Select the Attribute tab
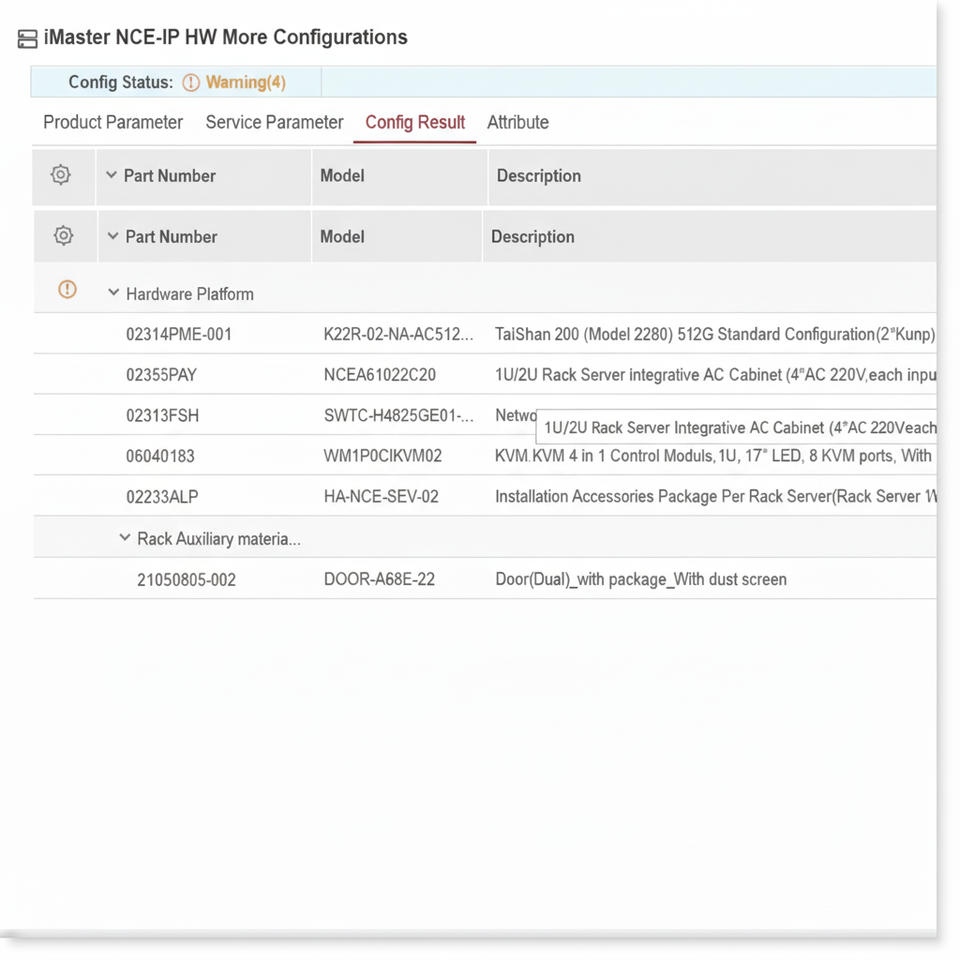Screen dimensions: 960x960 [x=517, y=122]
